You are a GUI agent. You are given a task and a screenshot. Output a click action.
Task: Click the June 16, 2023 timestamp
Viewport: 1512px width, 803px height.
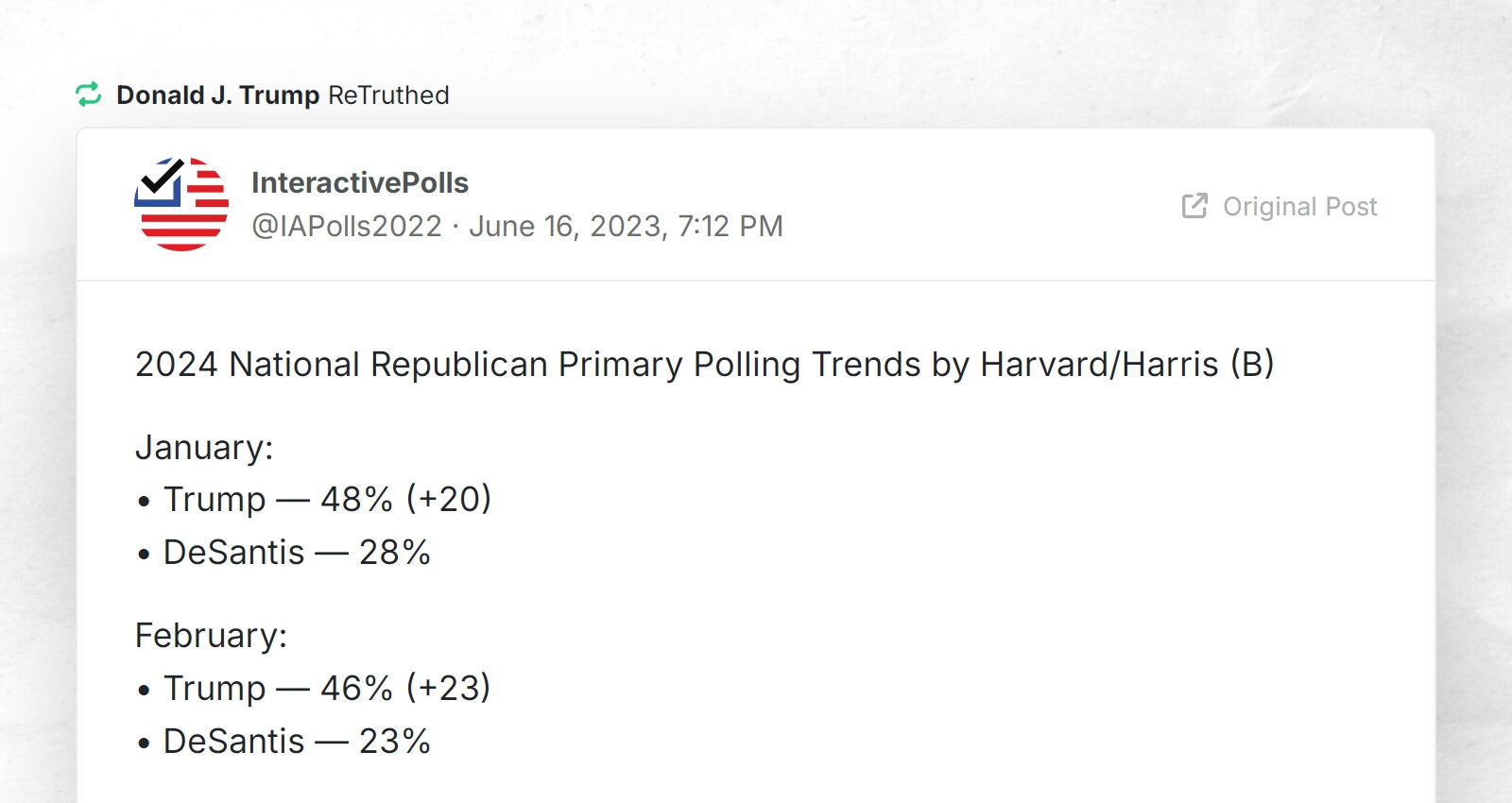click(627, 226)
